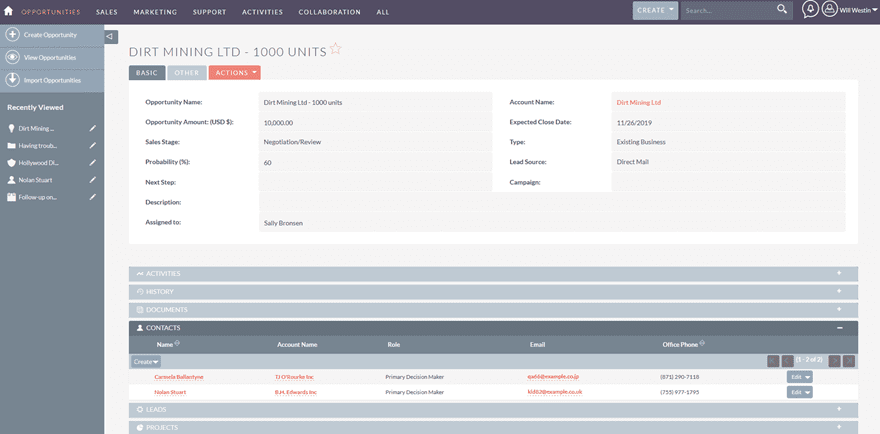Viewport: 880px width, 434px height.
Task: Click the Create Opportunity plus icon
Action: (12, 34)
